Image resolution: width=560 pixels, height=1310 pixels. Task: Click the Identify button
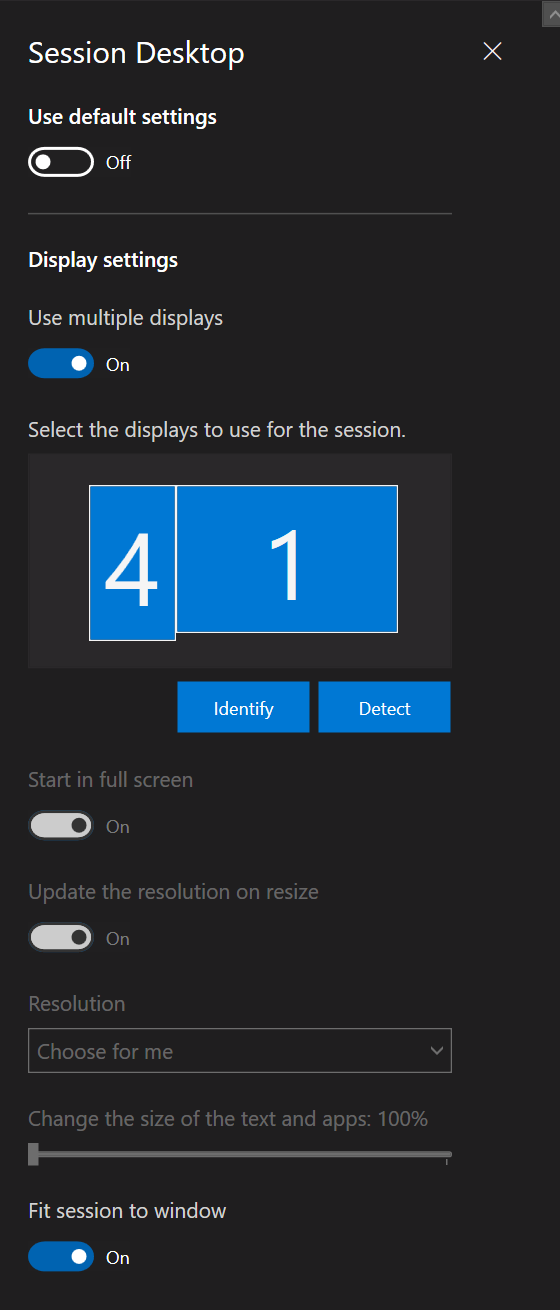[243, 708]
